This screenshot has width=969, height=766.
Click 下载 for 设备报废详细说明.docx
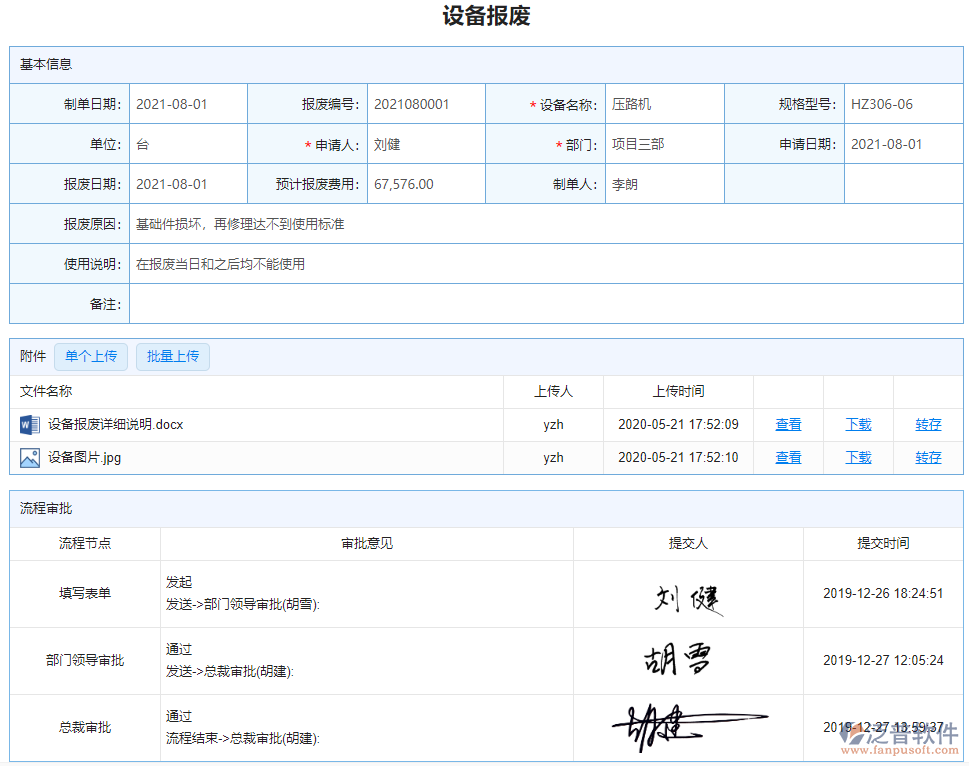(x=857, y=424)
